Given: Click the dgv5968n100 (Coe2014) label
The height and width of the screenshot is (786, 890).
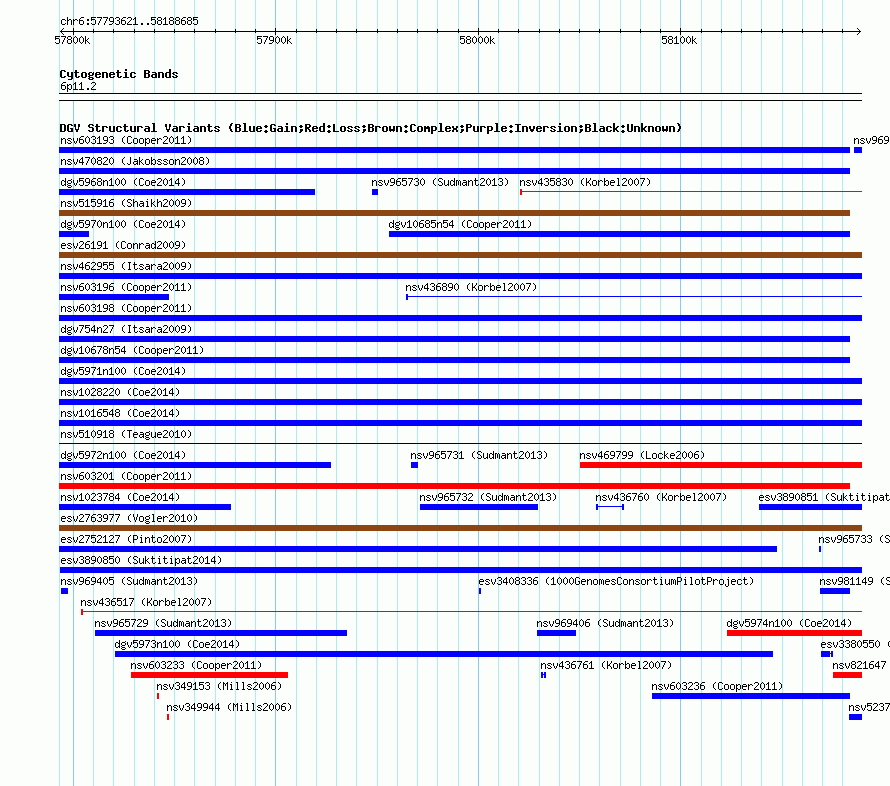Looking at the screenshot, I should pyautogui.click(x=123, y=182).
